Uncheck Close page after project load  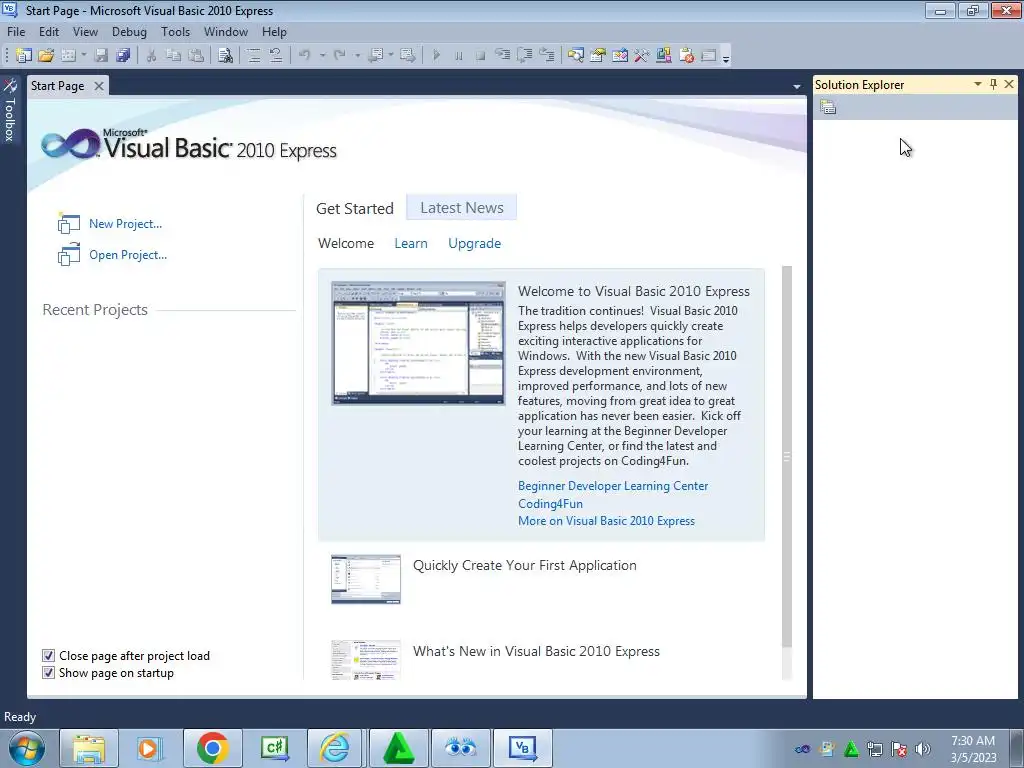(x=48, y=656)
